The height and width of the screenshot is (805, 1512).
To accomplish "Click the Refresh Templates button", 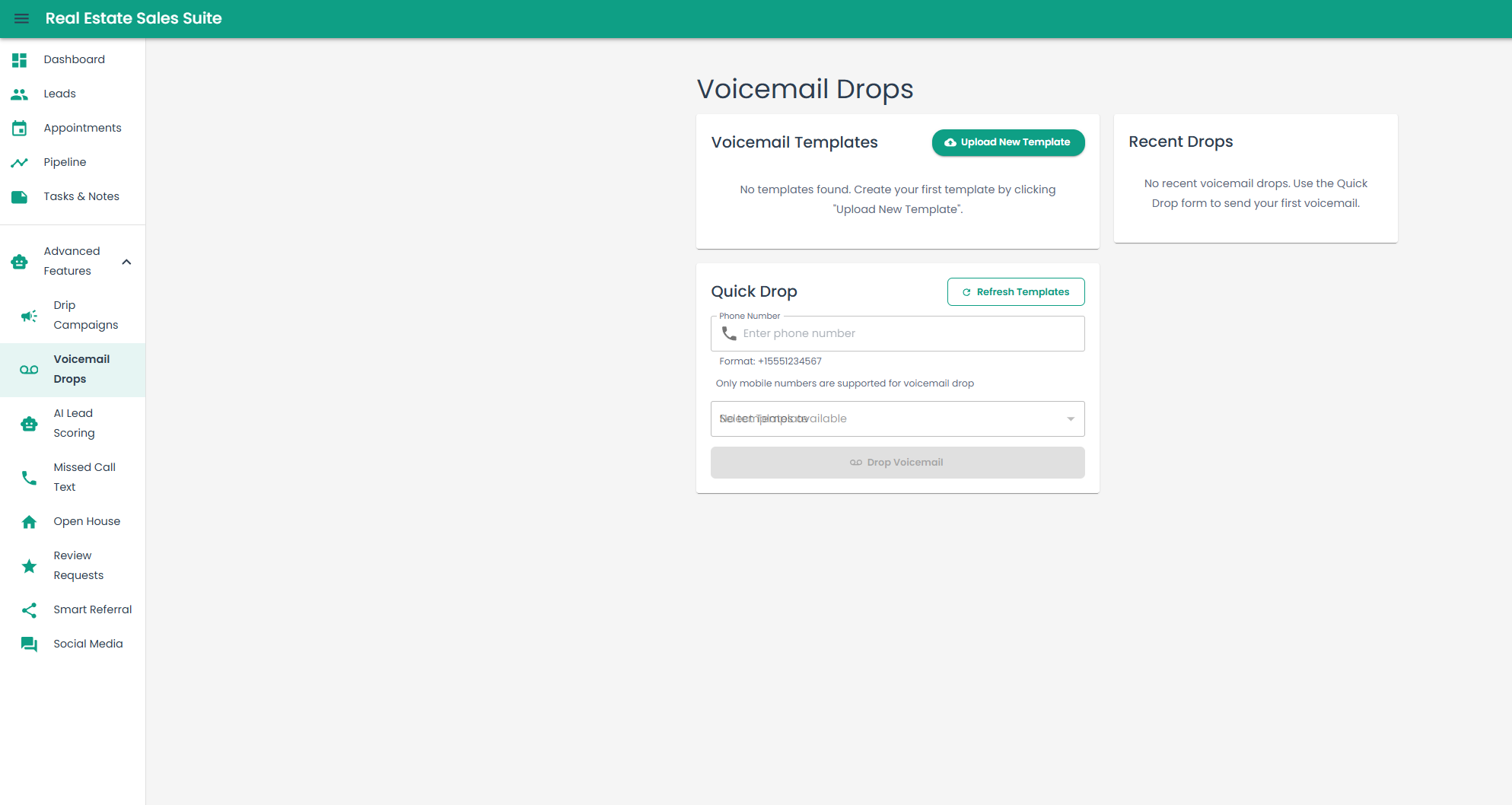I will click(x=1015, y=291).
